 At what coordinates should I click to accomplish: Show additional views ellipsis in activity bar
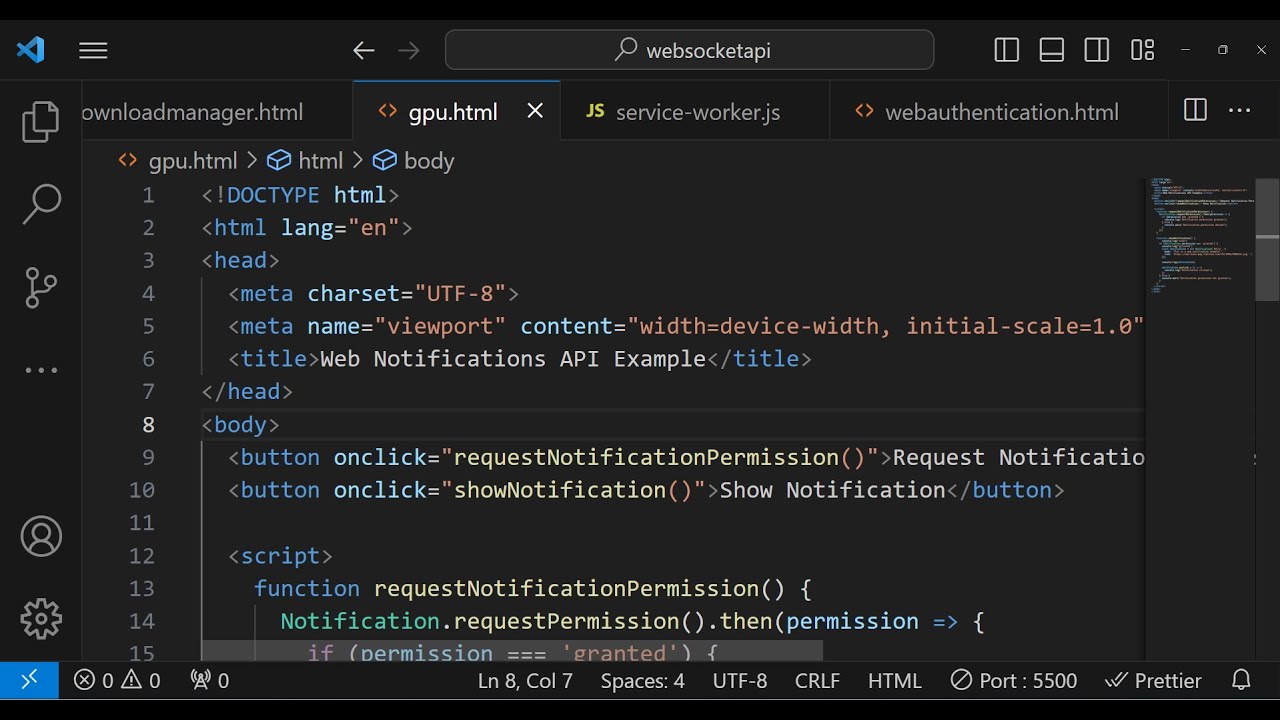[x=41, y=370]
